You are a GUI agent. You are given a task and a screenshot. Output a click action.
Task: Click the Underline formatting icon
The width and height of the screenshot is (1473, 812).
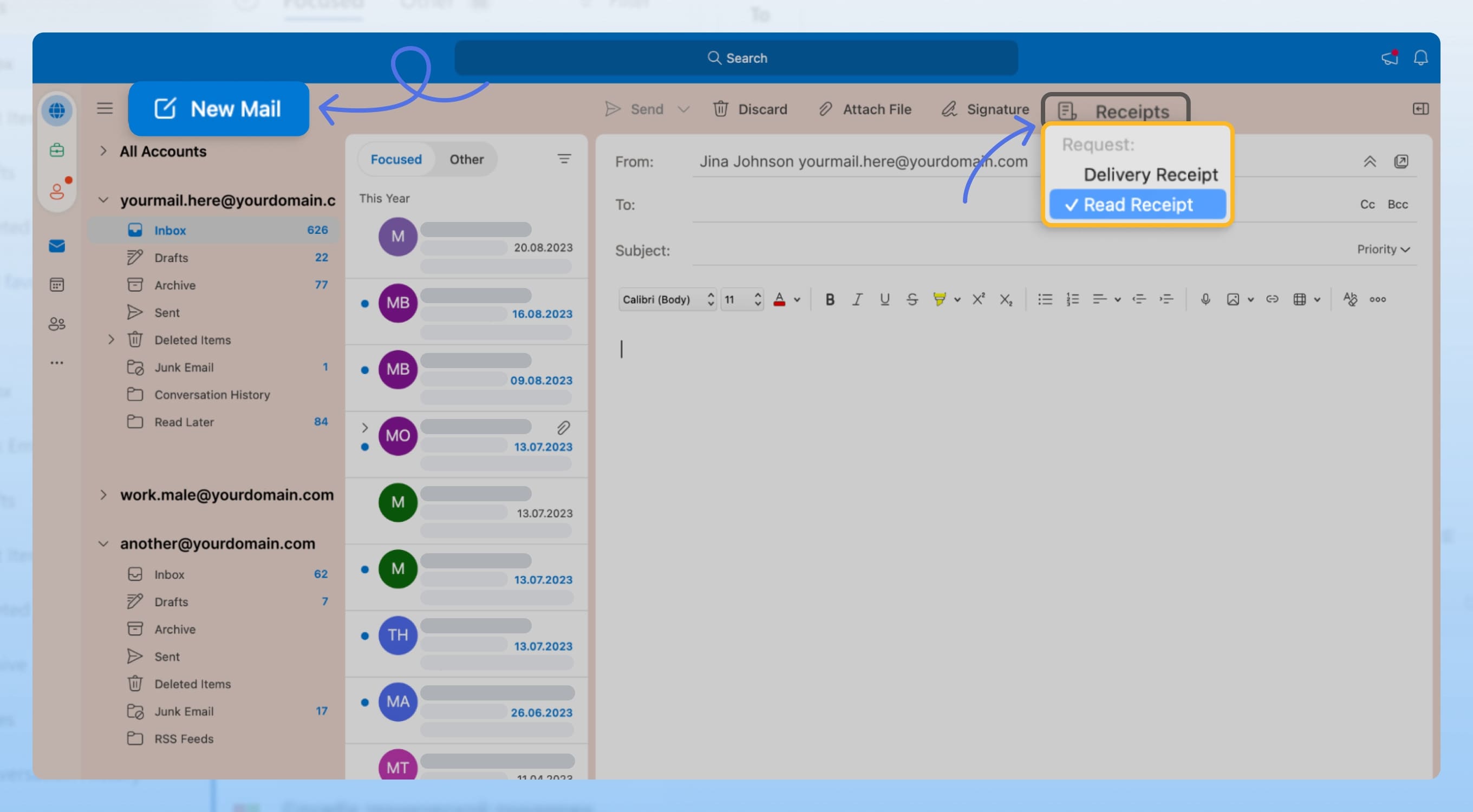[x=884, y=299]
